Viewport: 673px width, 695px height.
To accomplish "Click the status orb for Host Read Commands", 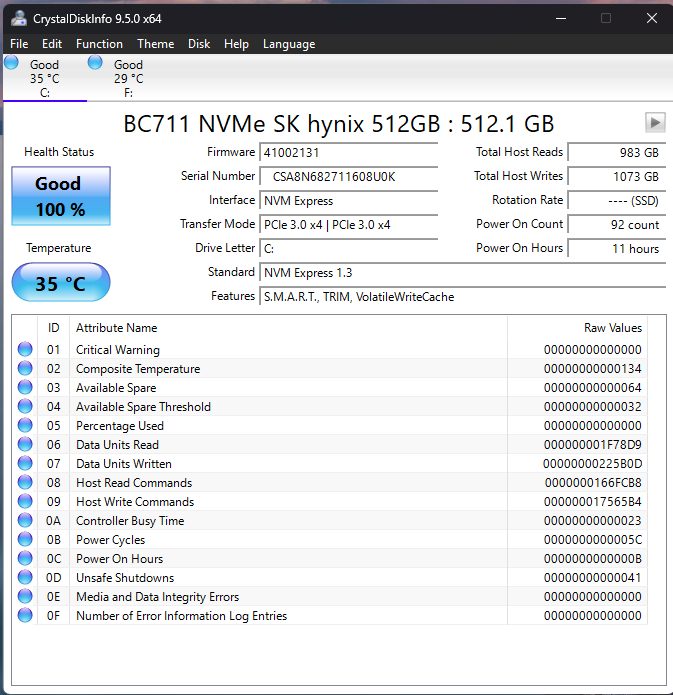I will pos(25,482).
